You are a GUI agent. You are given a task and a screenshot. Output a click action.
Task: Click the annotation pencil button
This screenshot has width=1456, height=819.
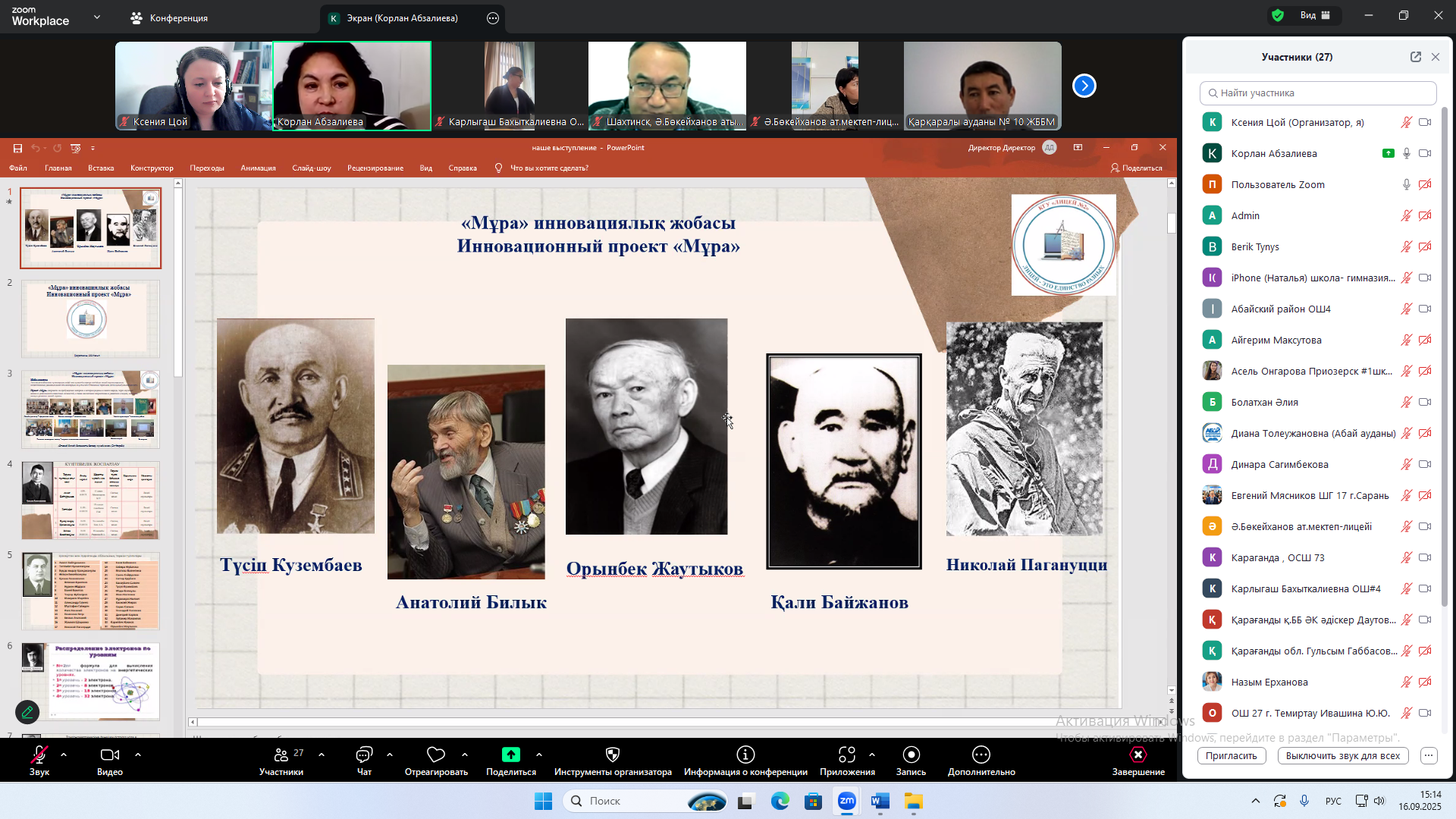[x=27, y=712]
